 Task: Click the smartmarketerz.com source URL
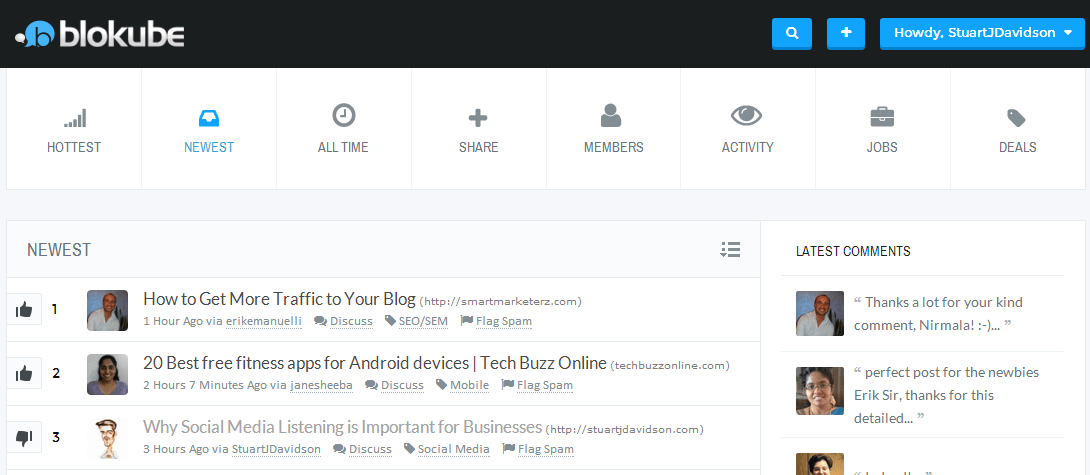point(501,301)
